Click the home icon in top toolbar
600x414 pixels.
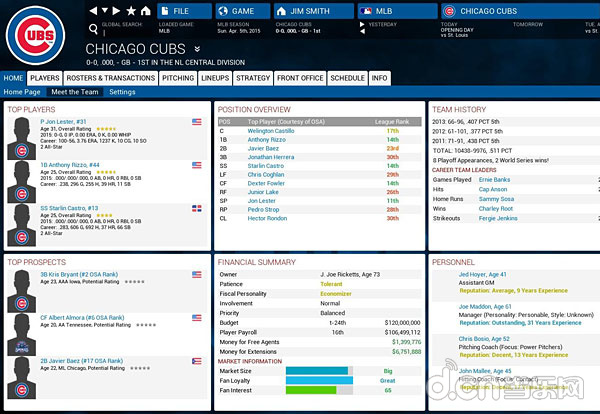pyautogui.click(x=145, y=11)
